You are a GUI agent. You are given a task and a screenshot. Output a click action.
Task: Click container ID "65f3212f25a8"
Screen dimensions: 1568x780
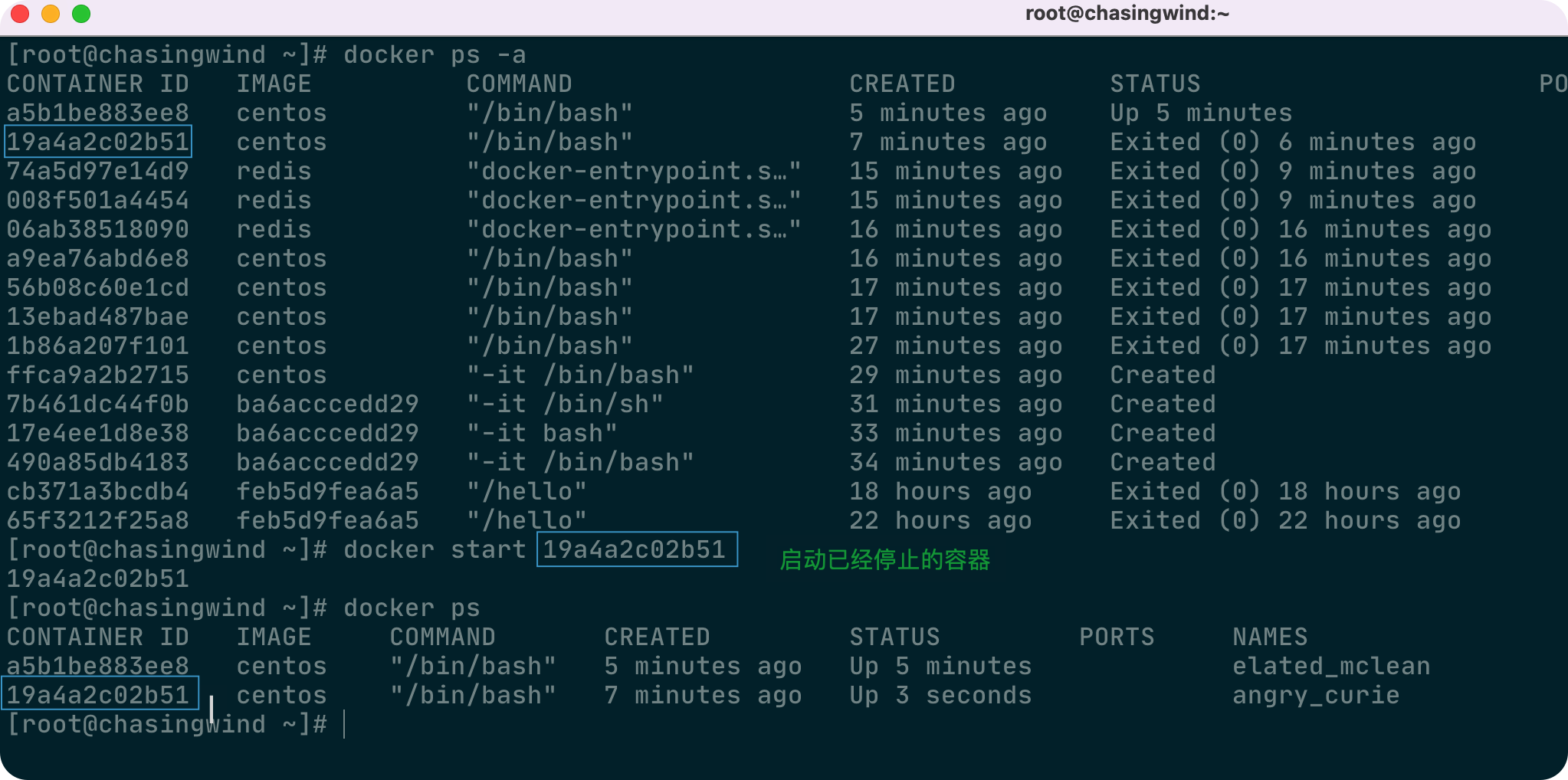pos(98,520)
